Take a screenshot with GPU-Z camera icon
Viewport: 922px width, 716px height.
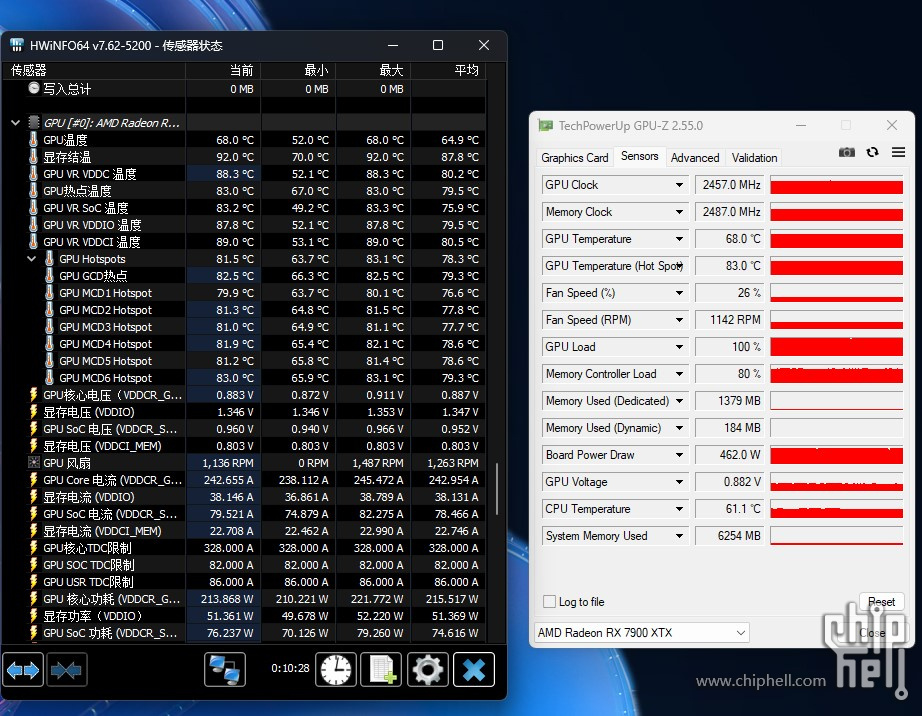(847, 152)
